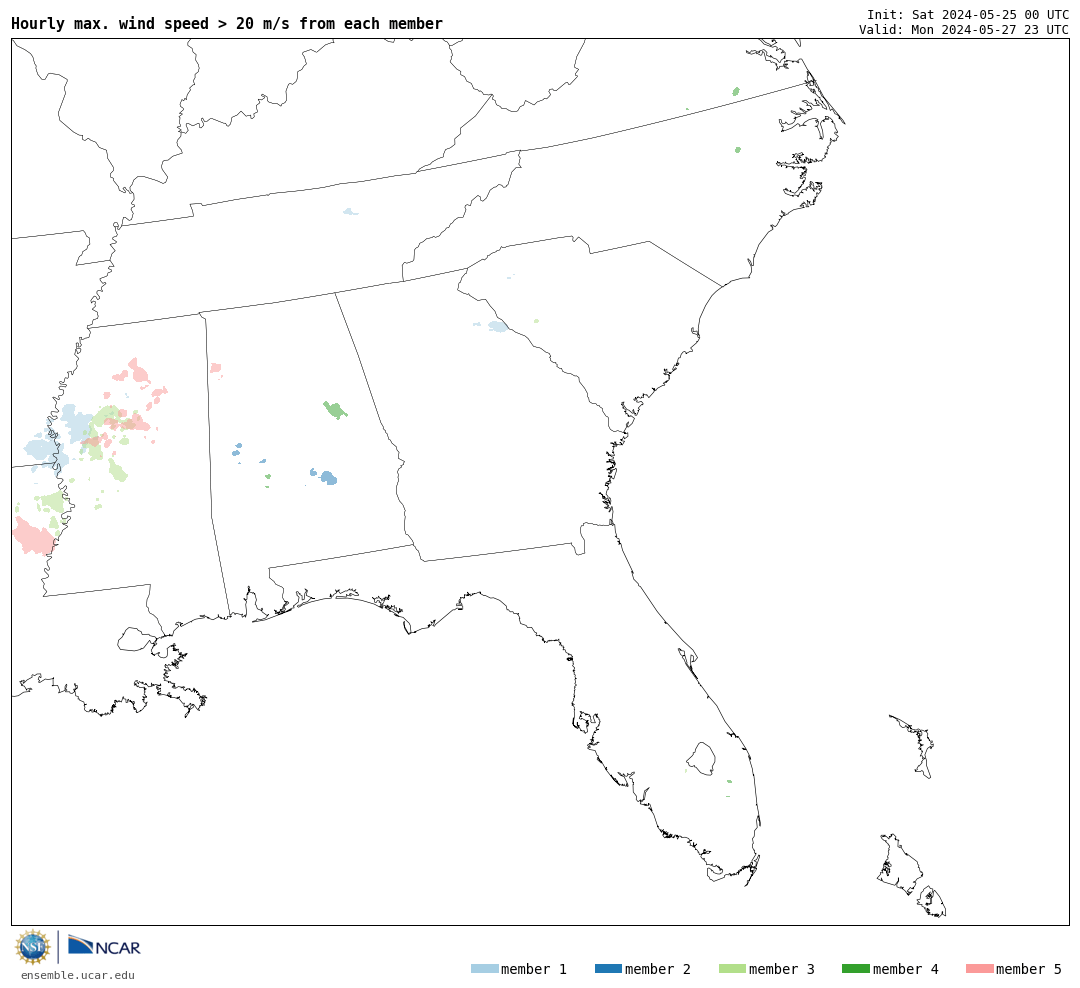1080x988 pixels.
Task: Click the 'Hourly max. wind speed' title
Action: tap(227, 23)
